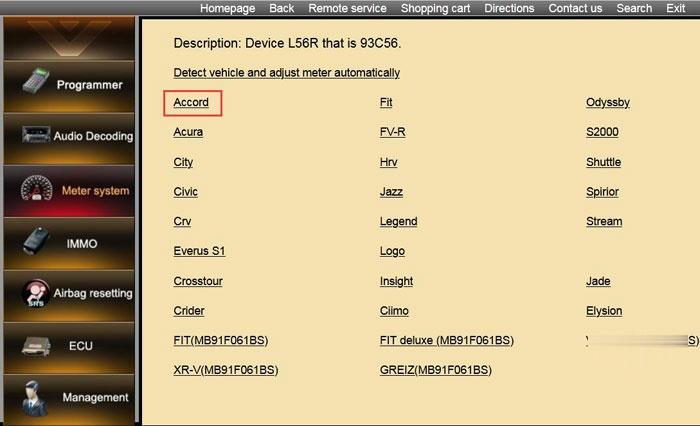Image resolution: width=700 pixels, height=426 pixels.
Task: Click the Meter system gauge icon
Action: click(x=37, y=188)
